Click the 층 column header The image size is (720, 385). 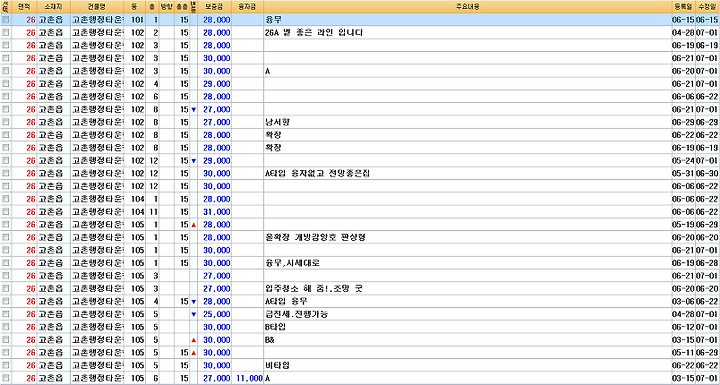[152, 7]
